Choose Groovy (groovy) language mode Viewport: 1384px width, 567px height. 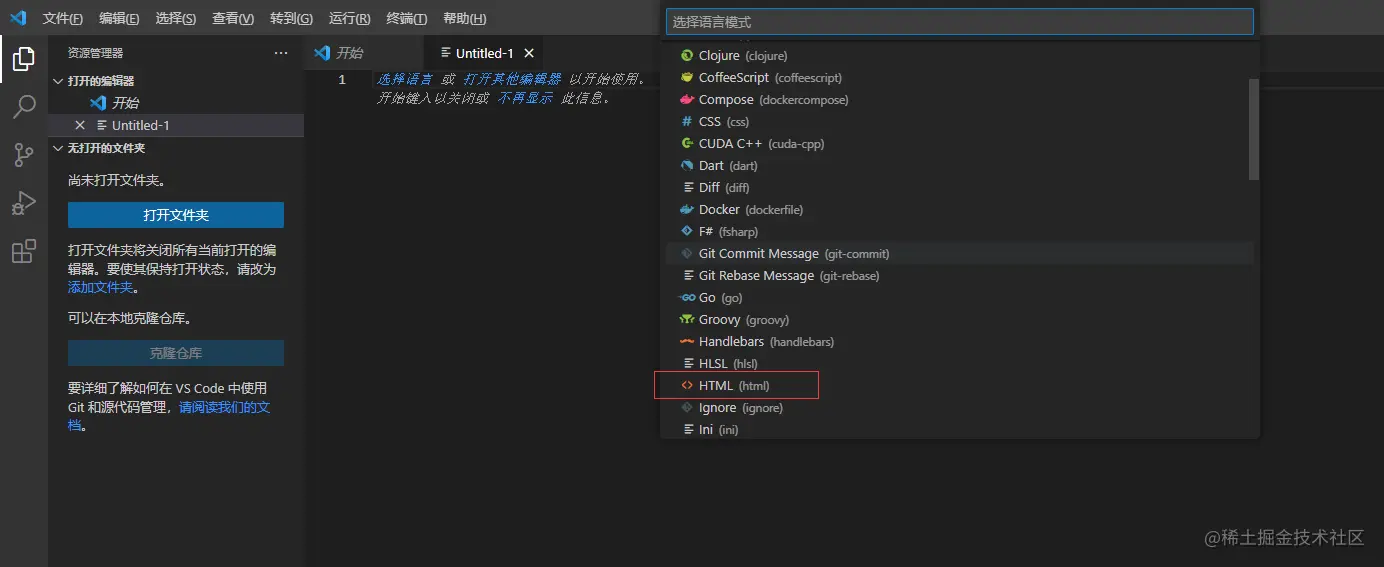pos(960,320)
